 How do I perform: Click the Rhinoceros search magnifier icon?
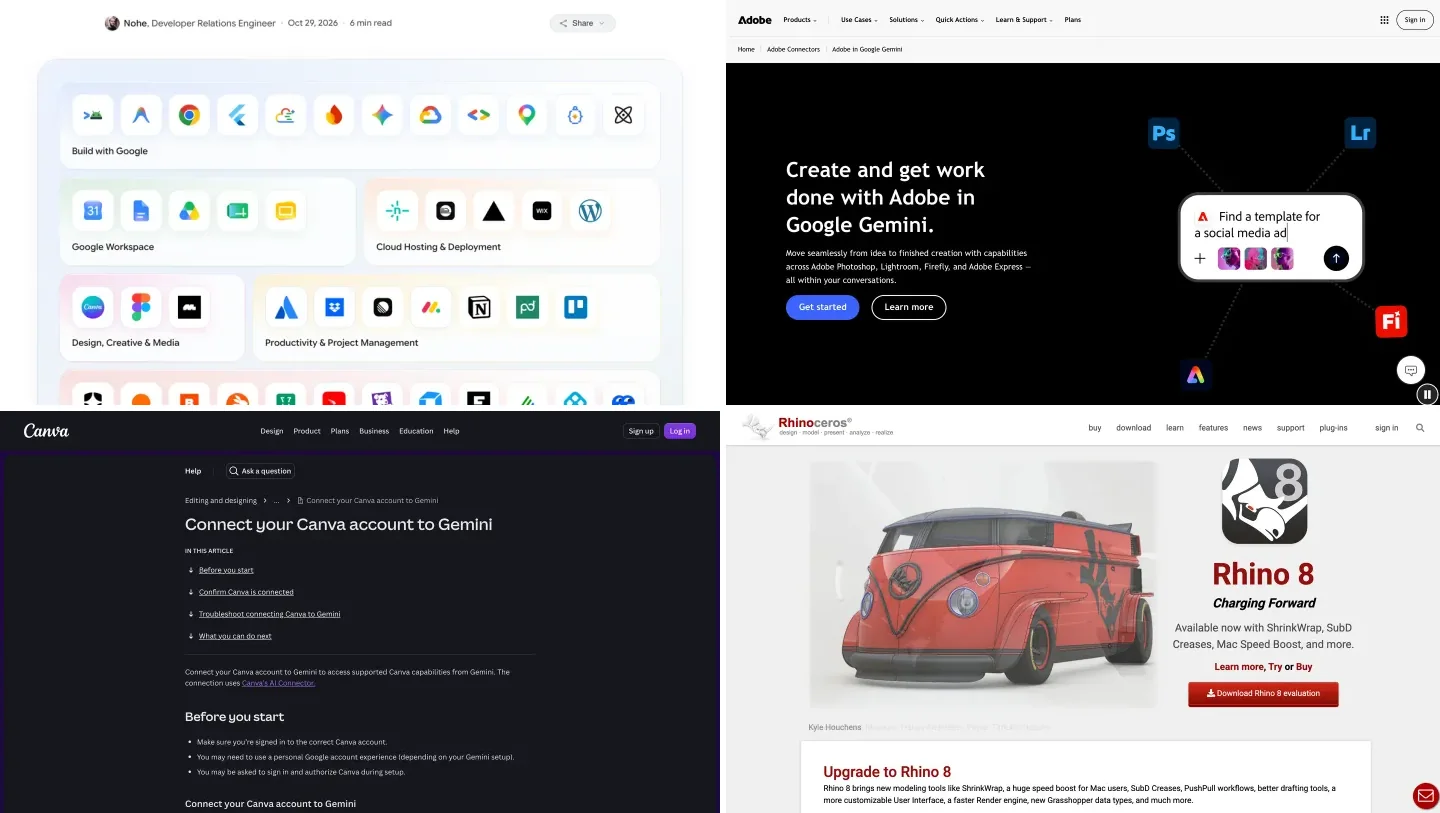[x=1420, y=428]
